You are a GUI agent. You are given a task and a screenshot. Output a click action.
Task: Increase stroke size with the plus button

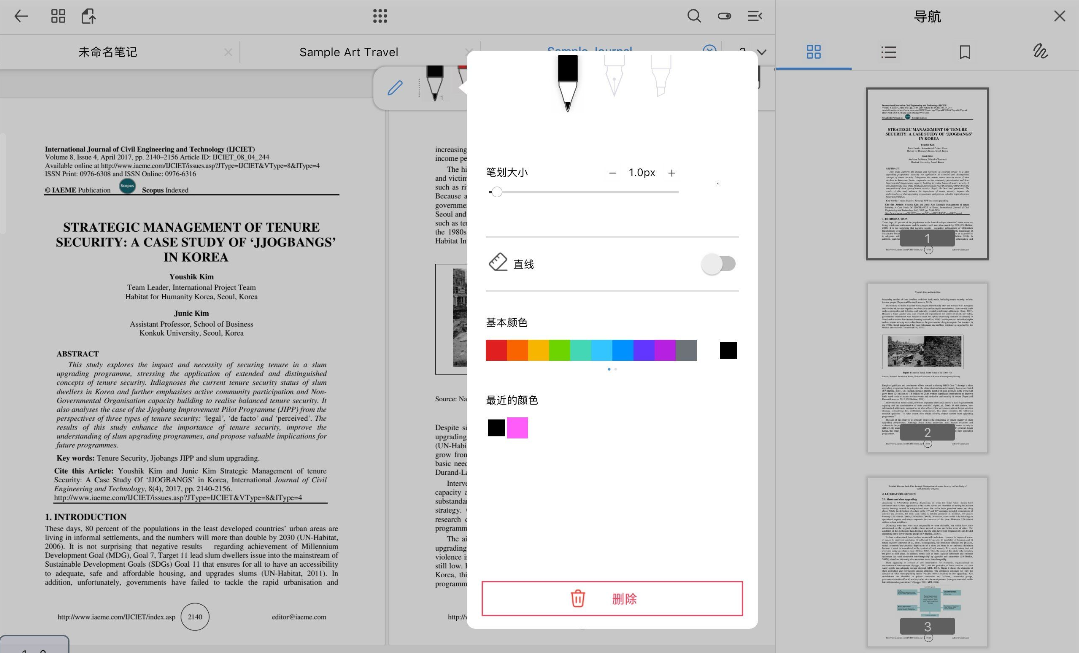coord(671,172)
